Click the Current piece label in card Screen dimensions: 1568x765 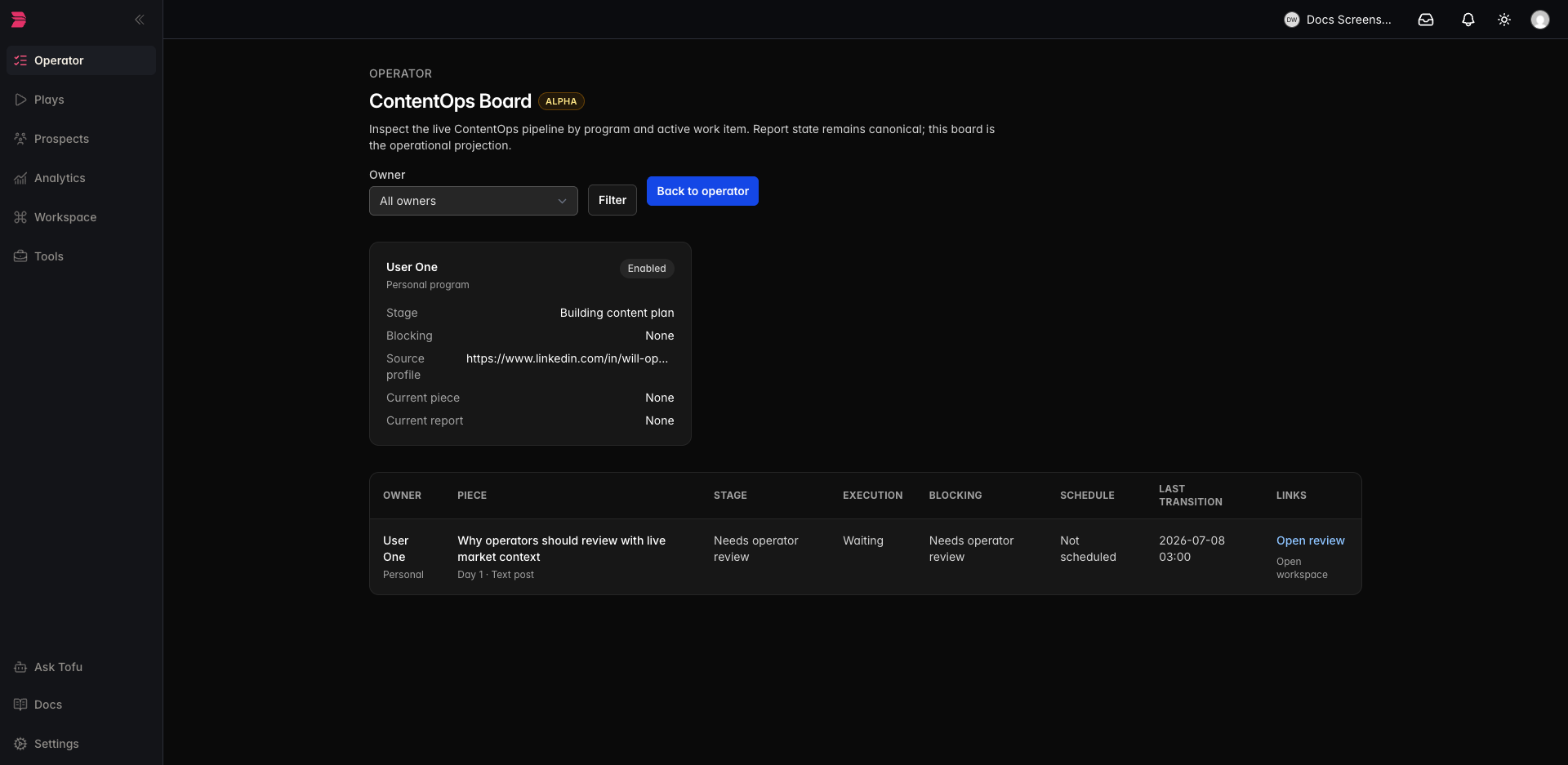click(x=423, y=398)
